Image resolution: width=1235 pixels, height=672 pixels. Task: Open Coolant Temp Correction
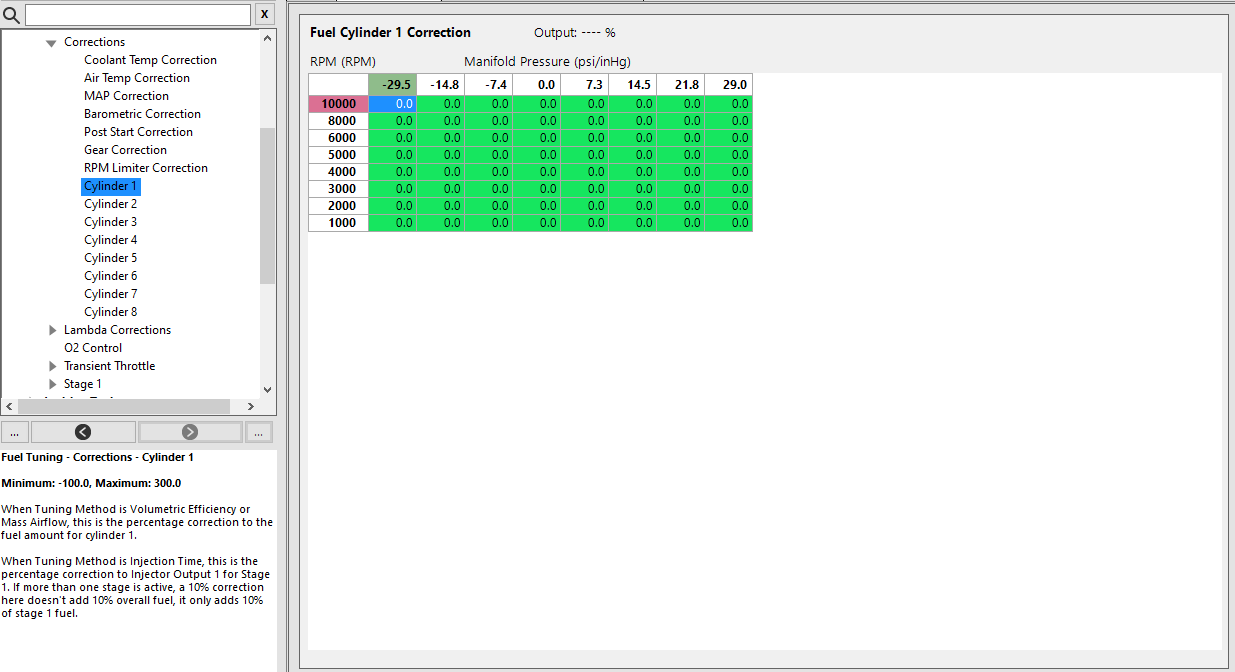point(150,60)
